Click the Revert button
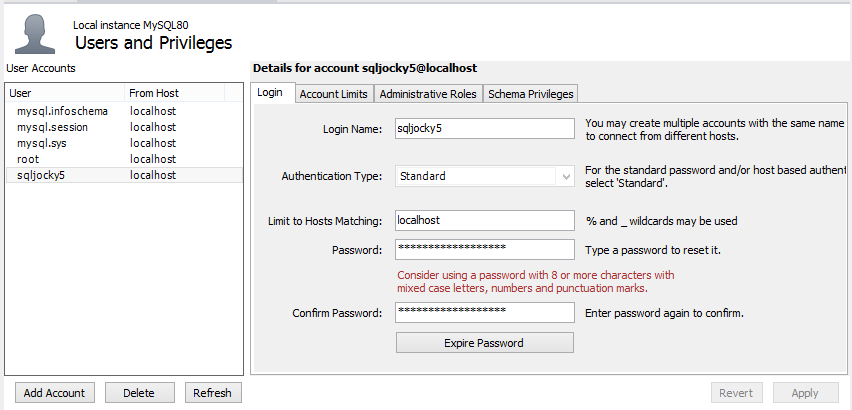Image resolution: width=852 pixels, height=410 pixels. click(736, 393)
